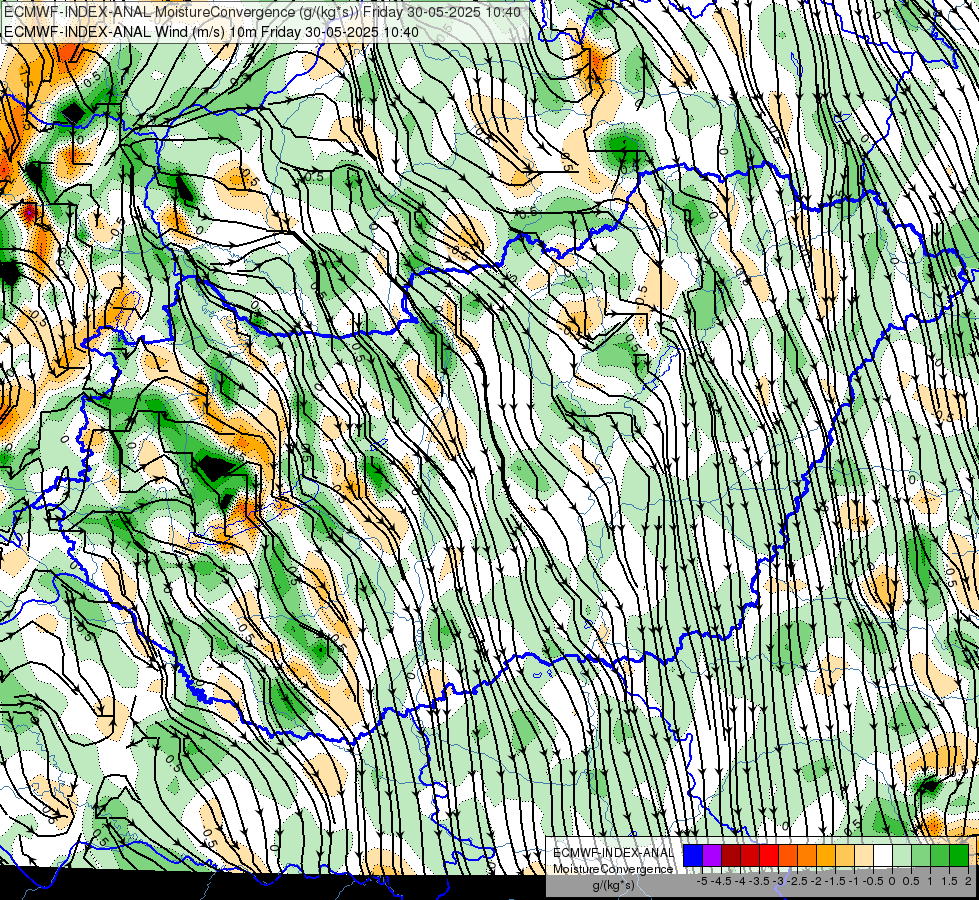Image resolution: width=979 pixels, height=900 pixels.
Task: Click the darkest red legend swatch
Action: point(731,855)
